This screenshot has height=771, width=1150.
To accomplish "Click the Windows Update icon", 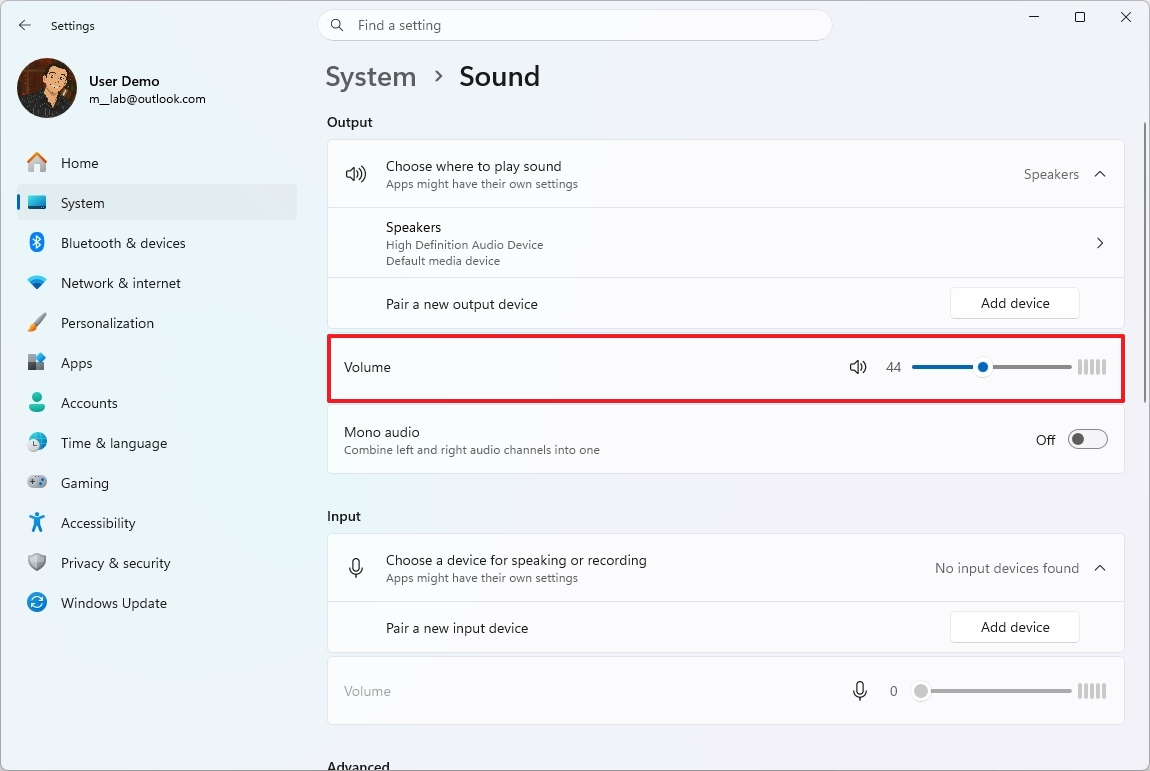I will [36, 602].
